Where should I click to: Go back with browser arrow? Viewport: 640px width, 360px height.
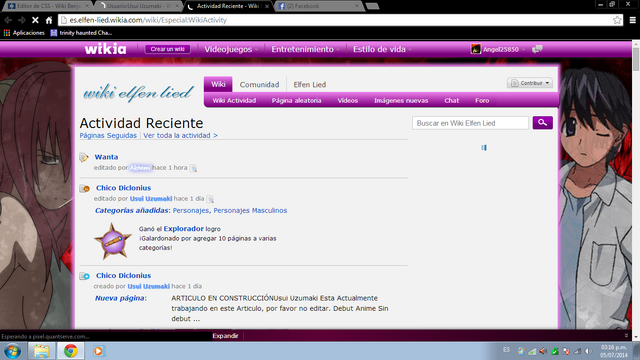[x=8, y=20]
